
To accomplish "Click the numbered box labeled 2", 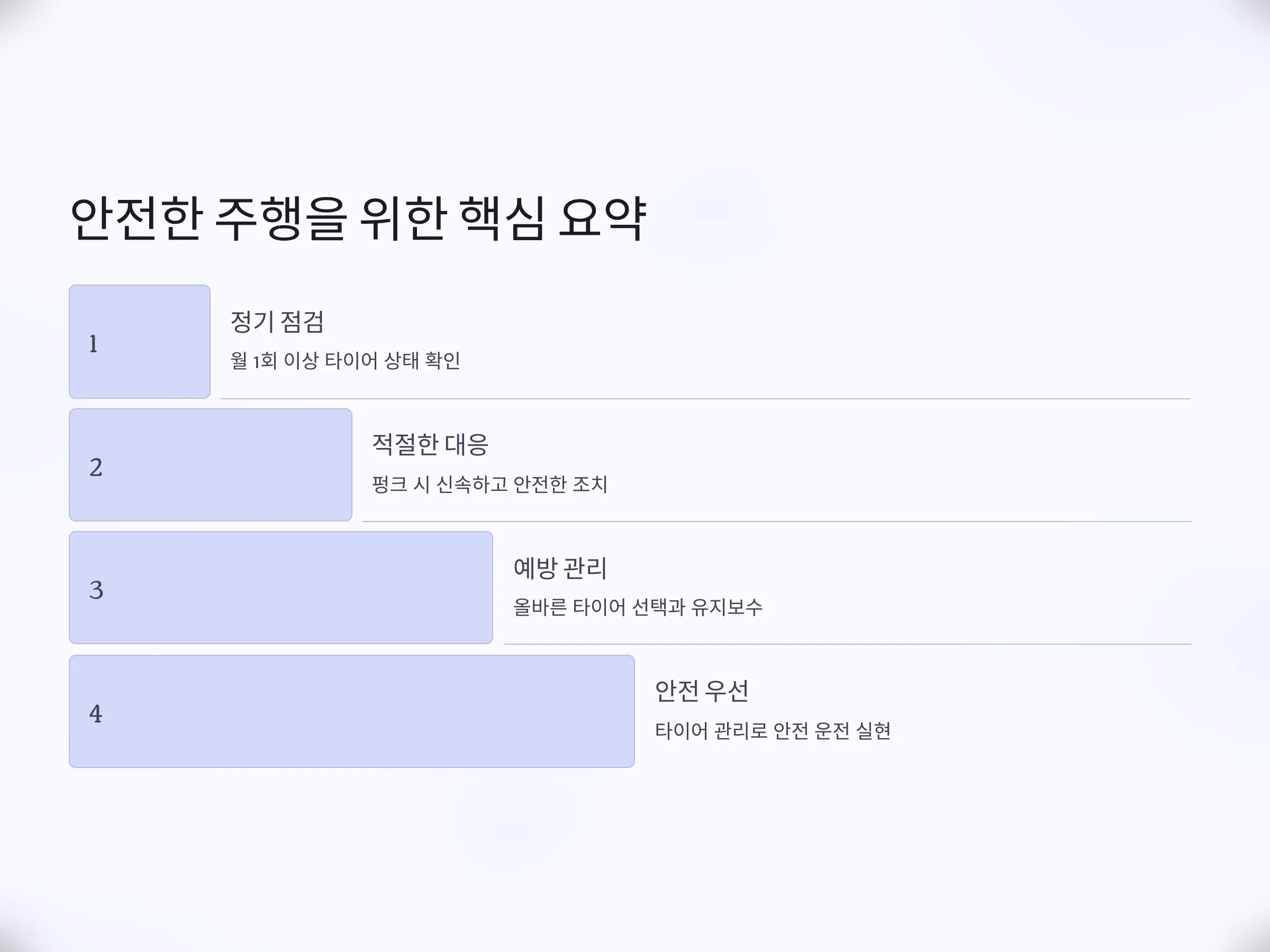I will pos(211,465).
